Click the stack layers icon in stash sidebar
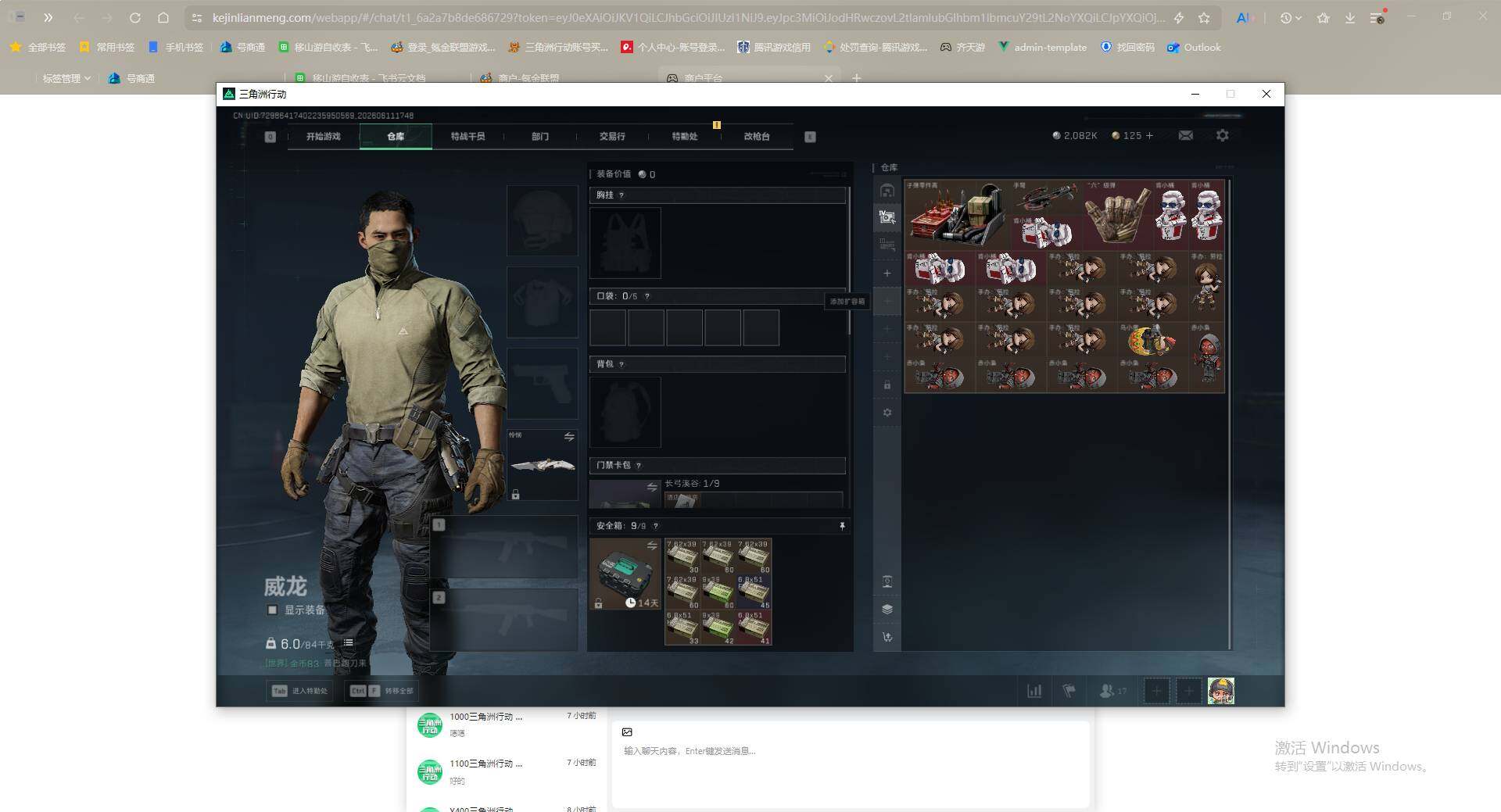The height and width of the screenshot is (812, 1501). point(887,609)
